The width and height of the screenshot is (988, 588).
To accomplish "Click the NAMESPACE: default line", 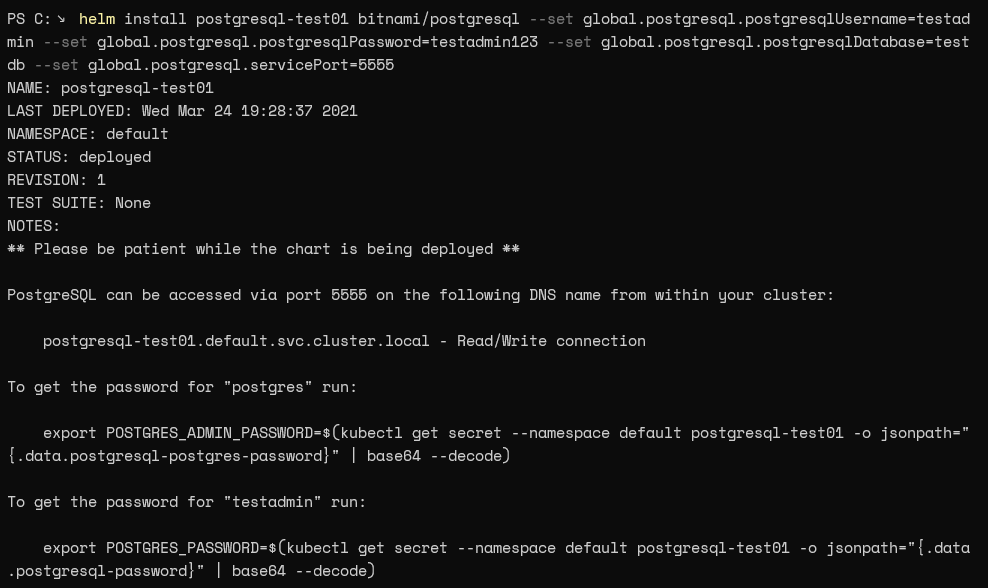I will pyautogui.click(x=88, y=134).
